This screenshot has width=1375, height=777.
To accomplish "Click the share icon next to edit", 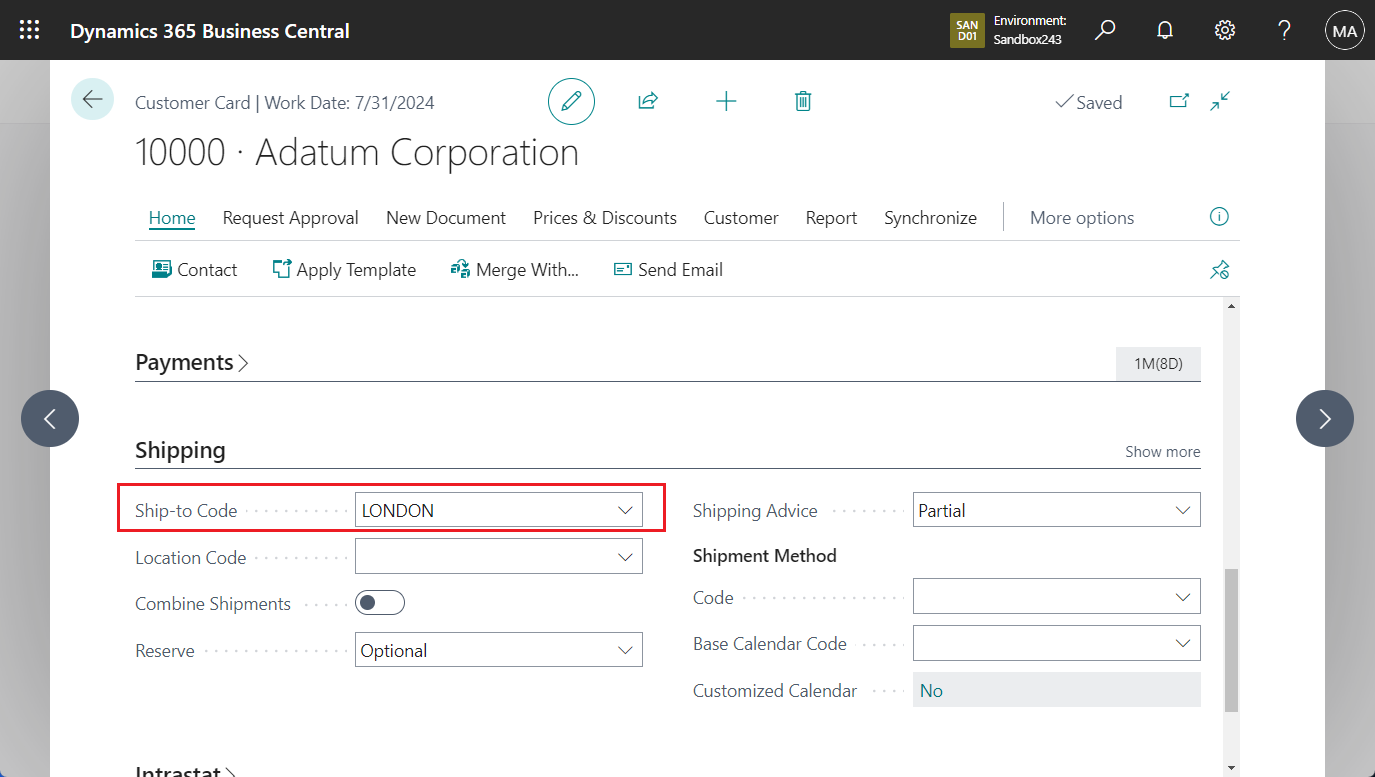I will (647, 101).
